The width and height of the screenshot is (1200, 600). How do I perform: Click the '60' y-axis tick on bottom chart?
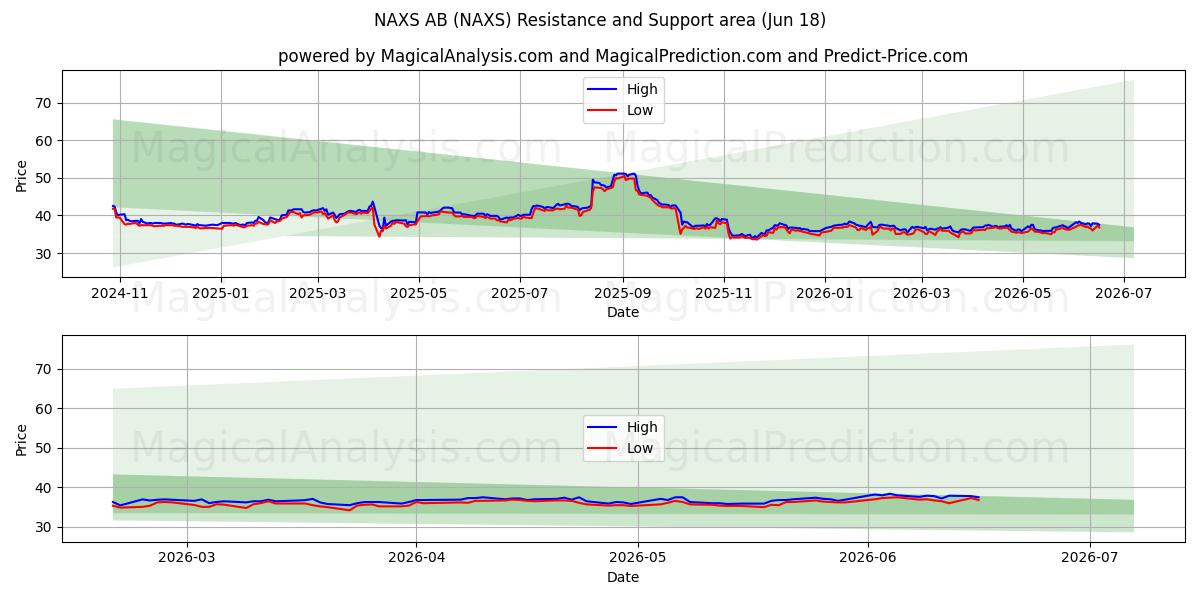click(45, 409)
